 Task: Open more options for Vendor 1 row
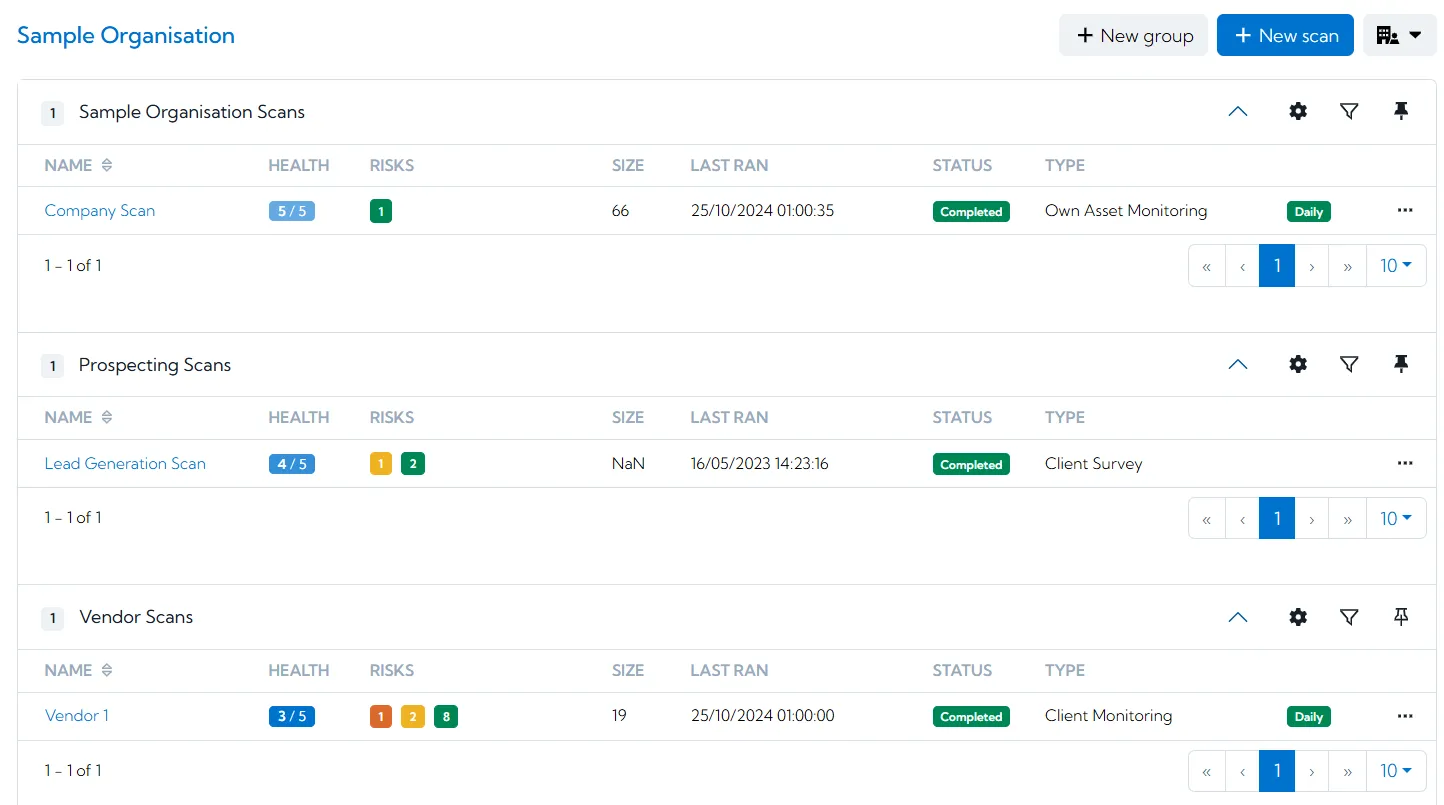[1405, 716]
